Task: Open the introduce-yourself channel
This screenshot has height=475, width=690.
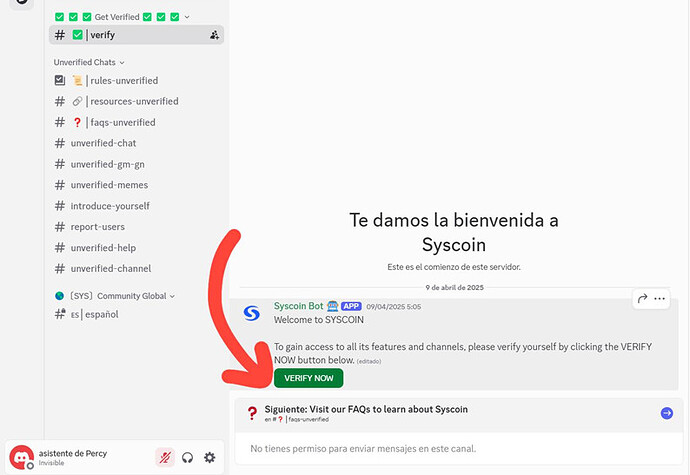Action: (136, 206)
